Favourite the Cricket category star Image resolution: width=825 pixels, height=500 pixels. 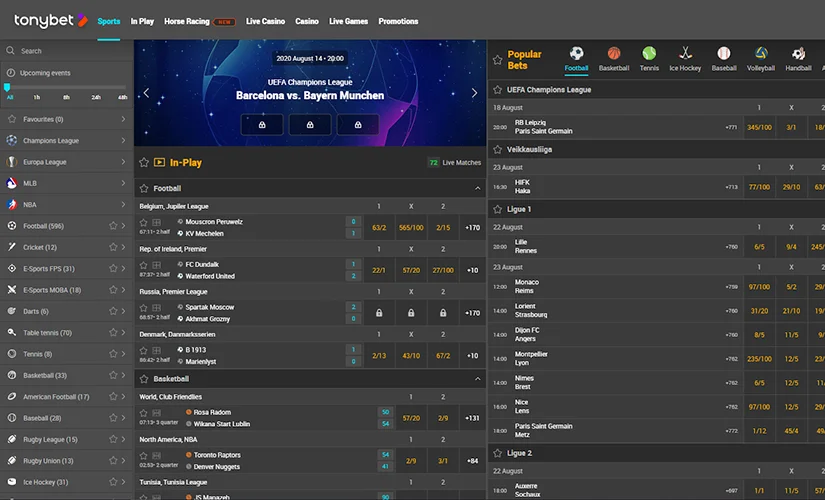click(x=113, y=247)
